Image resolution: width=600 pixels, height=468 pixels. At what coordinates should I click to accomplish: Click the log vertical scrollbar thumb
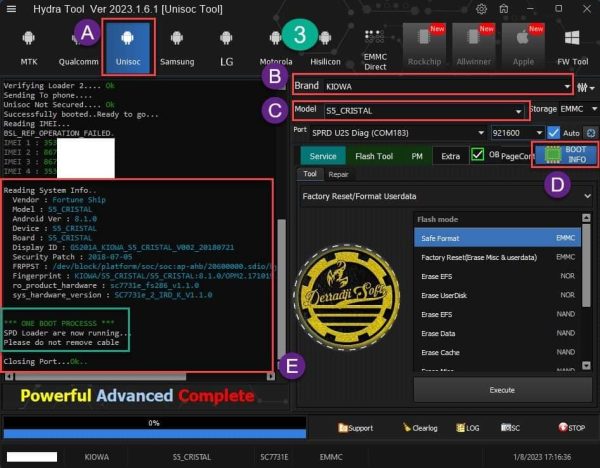tap(281, 288)
